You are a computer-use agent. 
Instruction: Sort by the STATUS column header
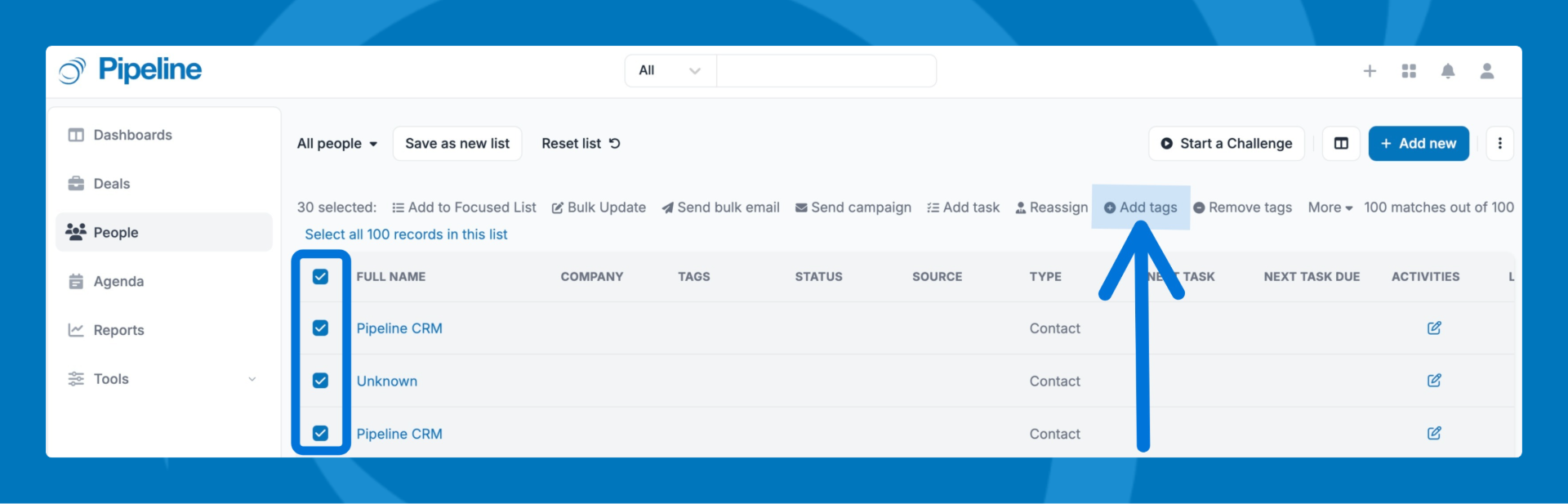tap(819, 277)
